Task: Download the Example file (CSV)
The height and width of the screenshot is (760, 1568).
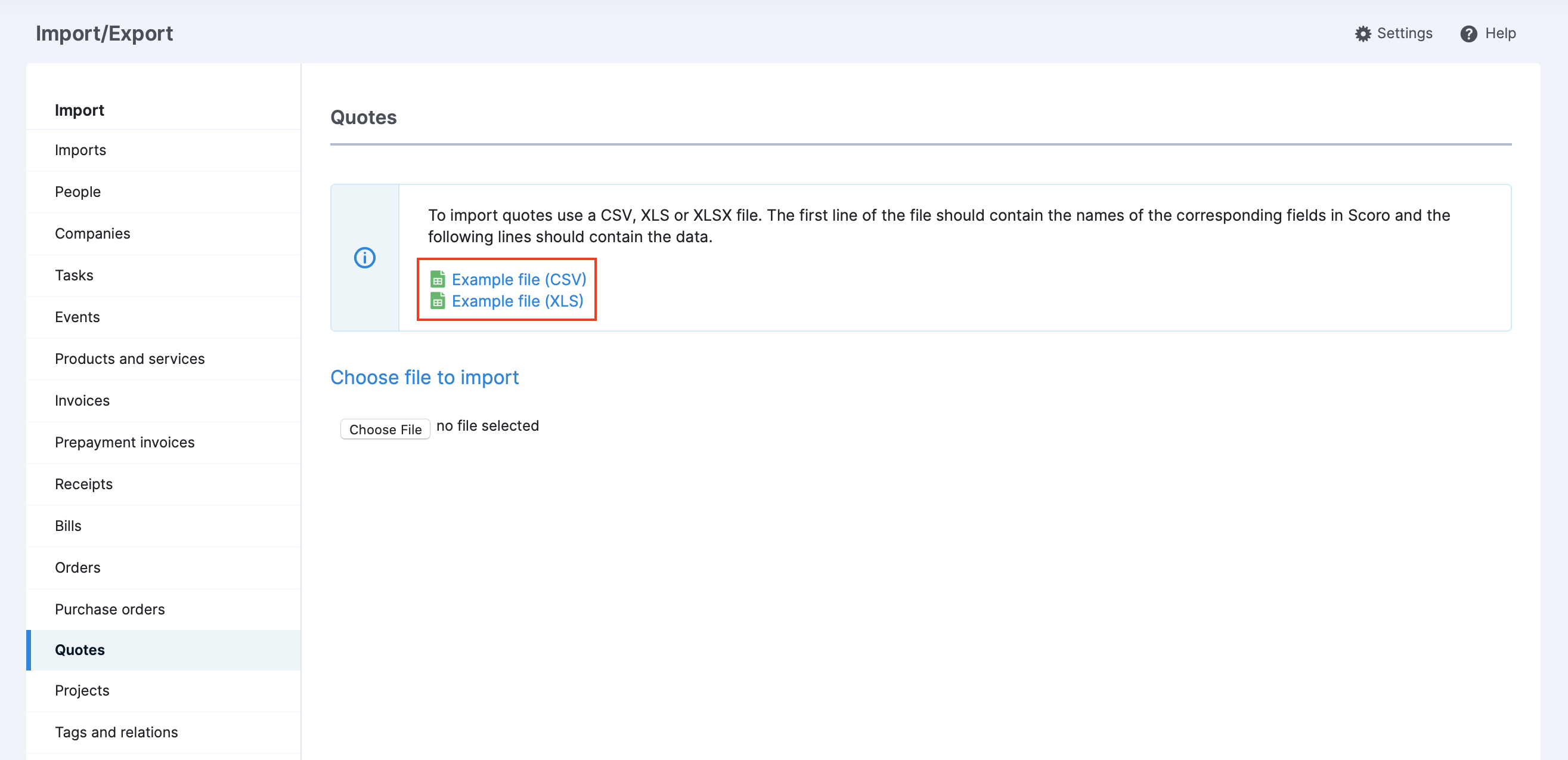Action: point(518,280)
